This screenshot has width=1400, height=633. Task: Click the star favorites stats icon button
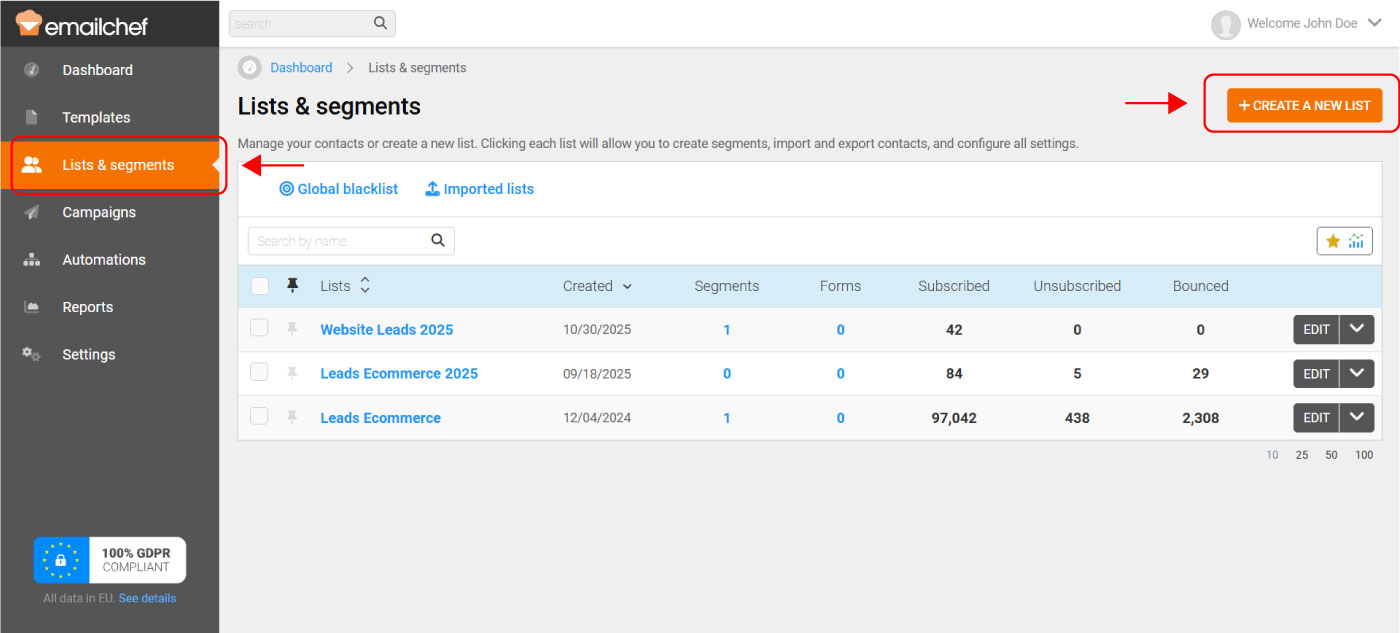click(x=1344, y=241)
